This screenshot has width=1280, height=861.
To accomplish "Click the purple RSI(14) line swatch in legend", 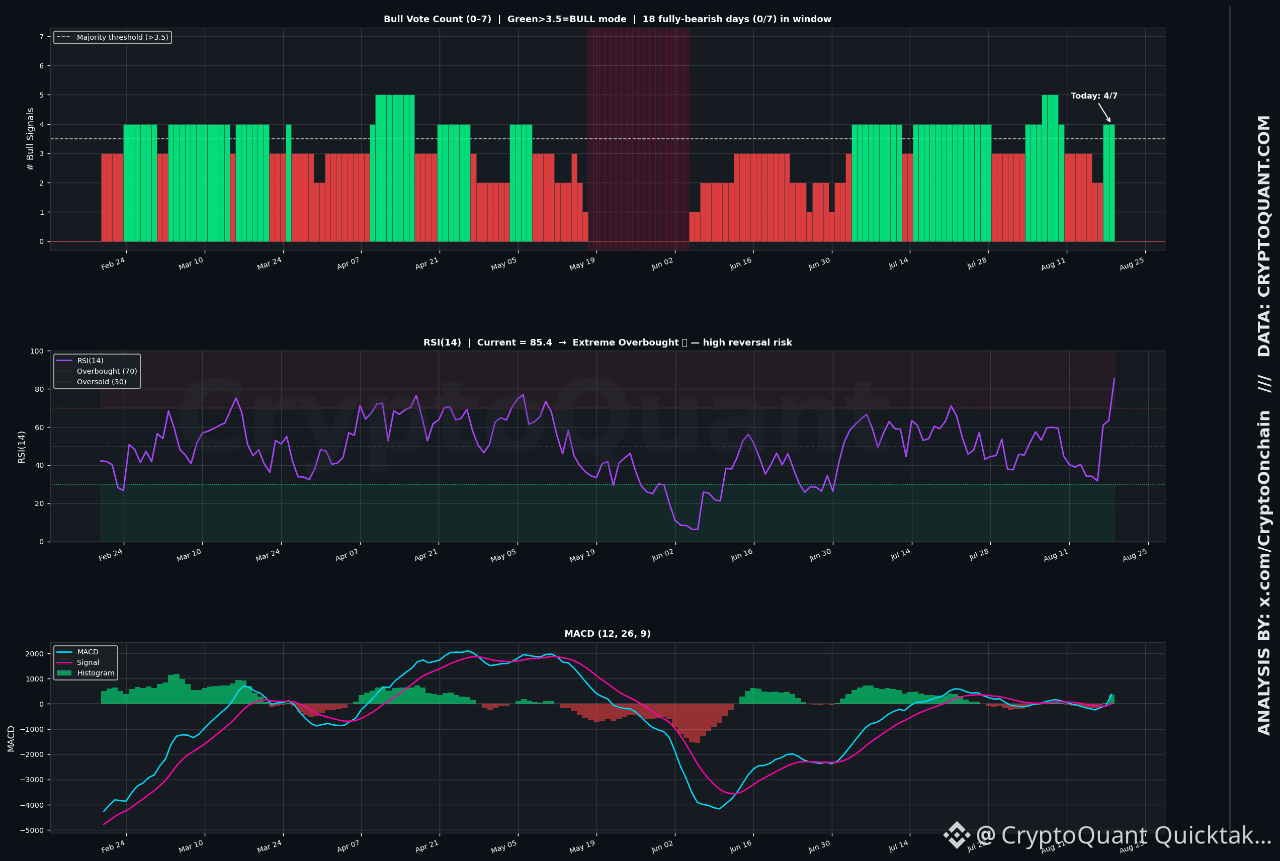I will pos(66,360).
